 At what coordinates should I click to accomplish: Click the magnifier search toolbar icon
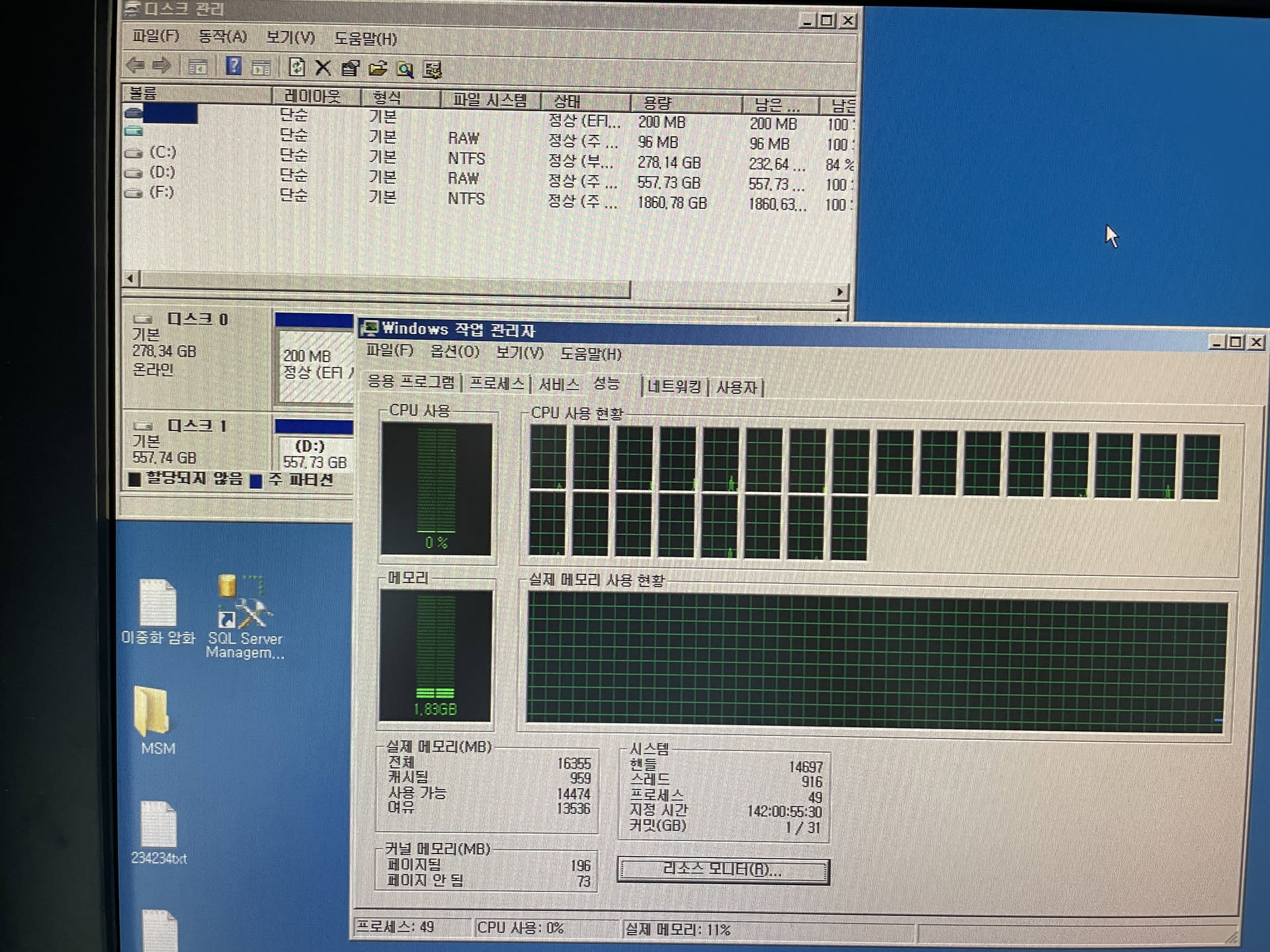[x=405, y=69]
